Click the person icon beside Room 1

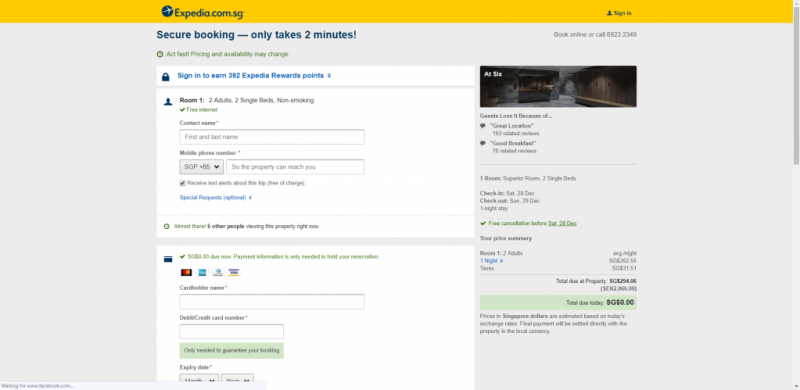pyautogui.click(x=168, y=102)
